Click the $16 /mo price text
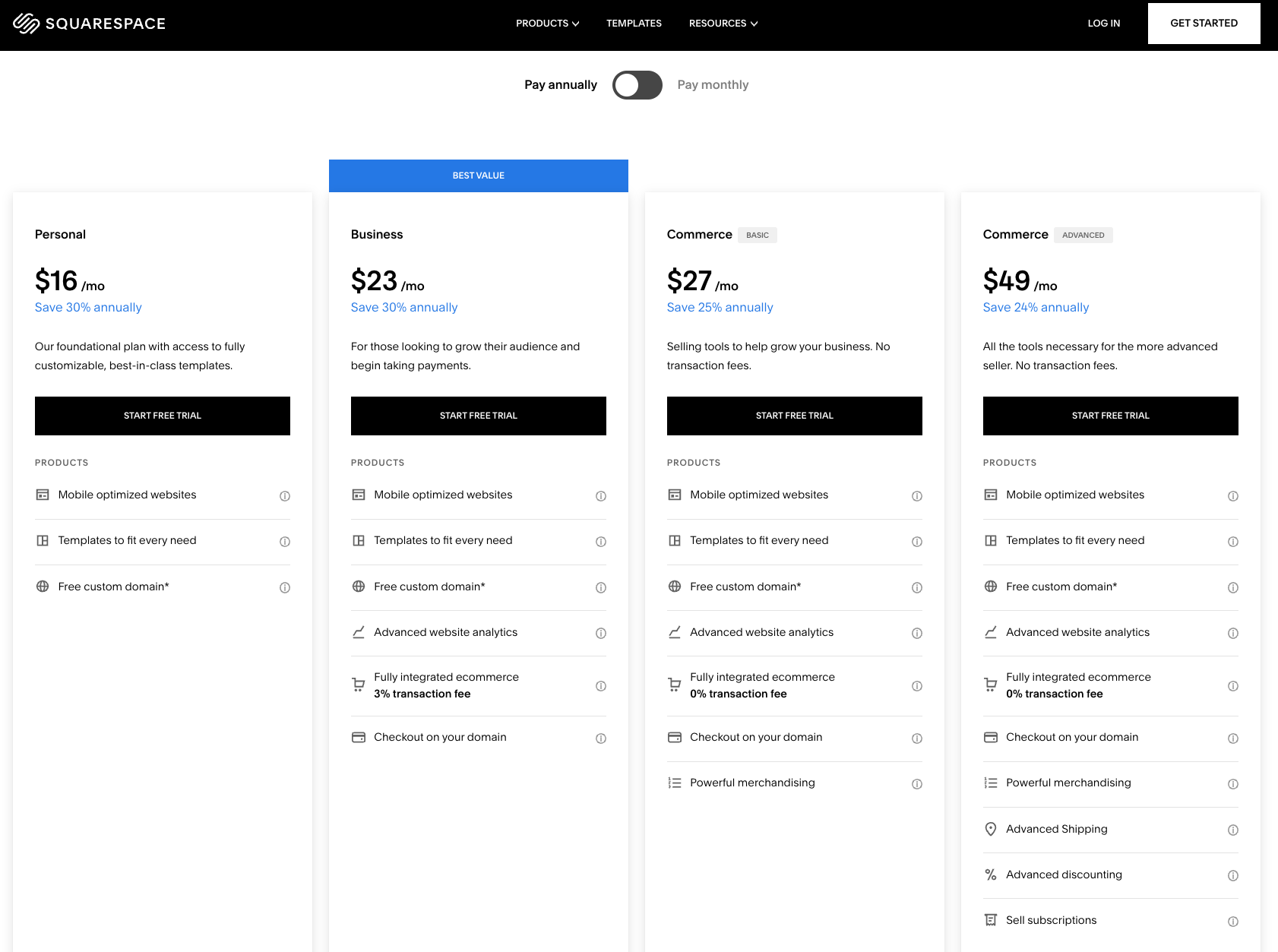 (70, 281)
